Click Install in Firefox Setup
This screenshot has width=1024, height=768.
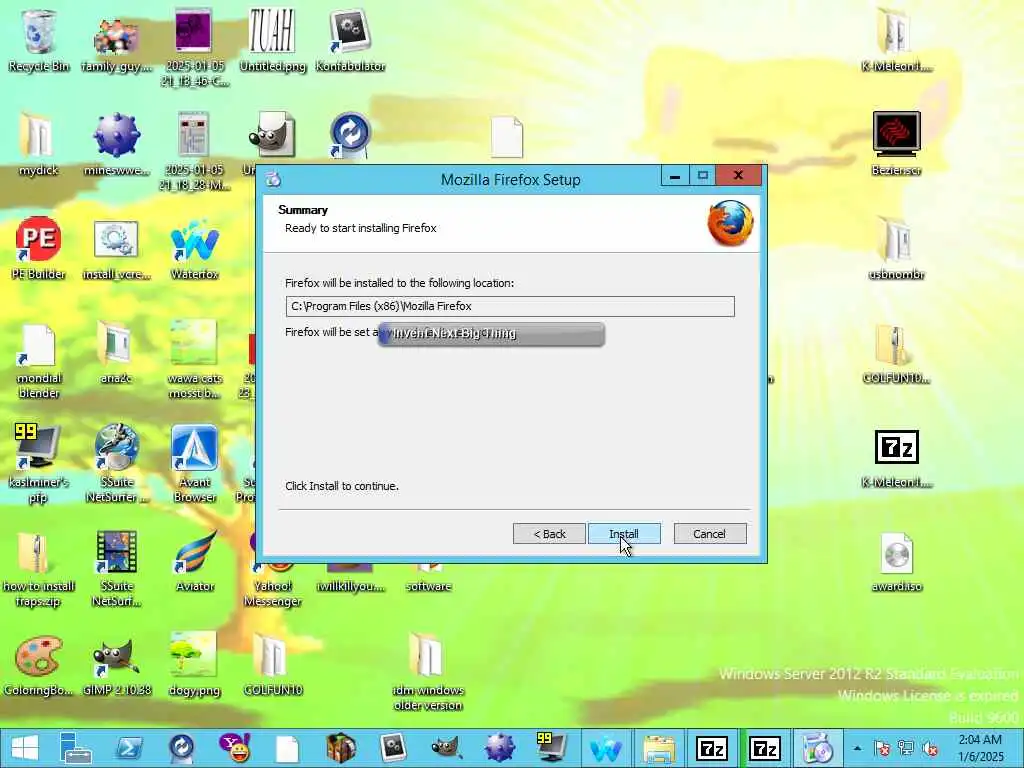click(x=624, y=534)
